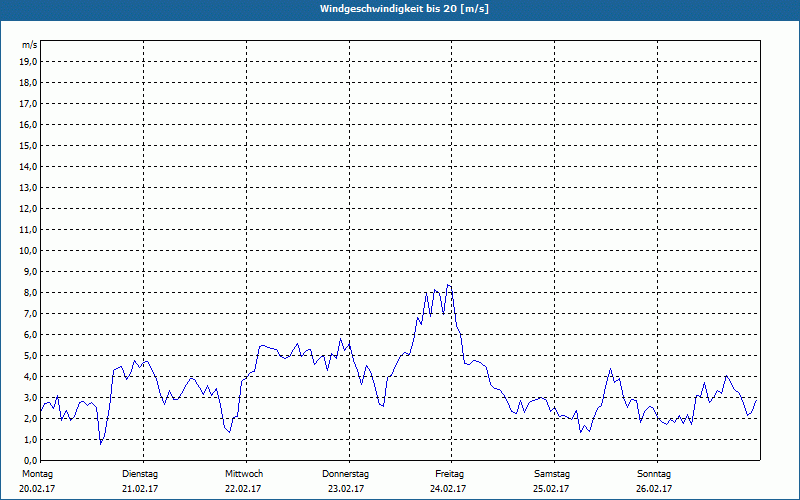Select the Samstag day label
Screen dimensions: 800x500
[x=552, y=473]
